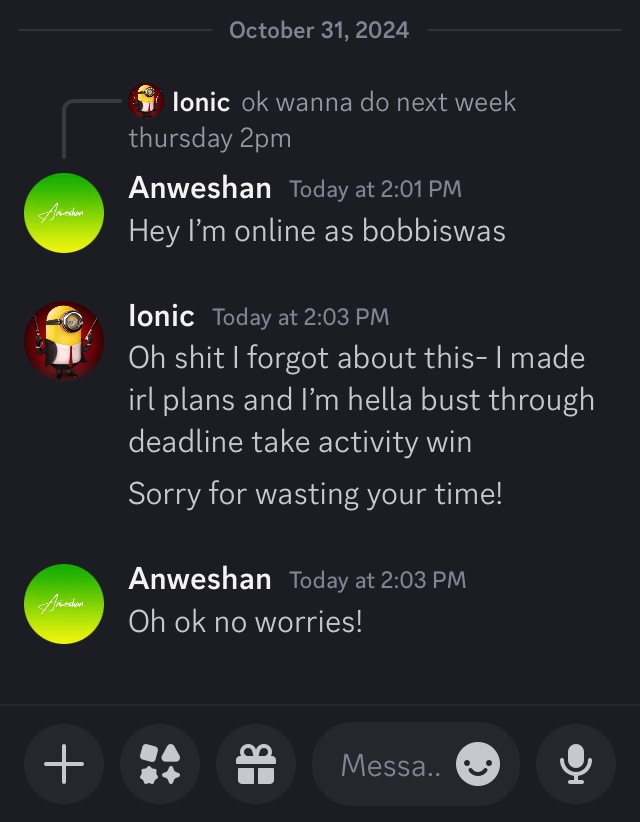640x822 pixels.
Task: Tap the small Ionic avatar in reply preview
Action: (146, 101)
